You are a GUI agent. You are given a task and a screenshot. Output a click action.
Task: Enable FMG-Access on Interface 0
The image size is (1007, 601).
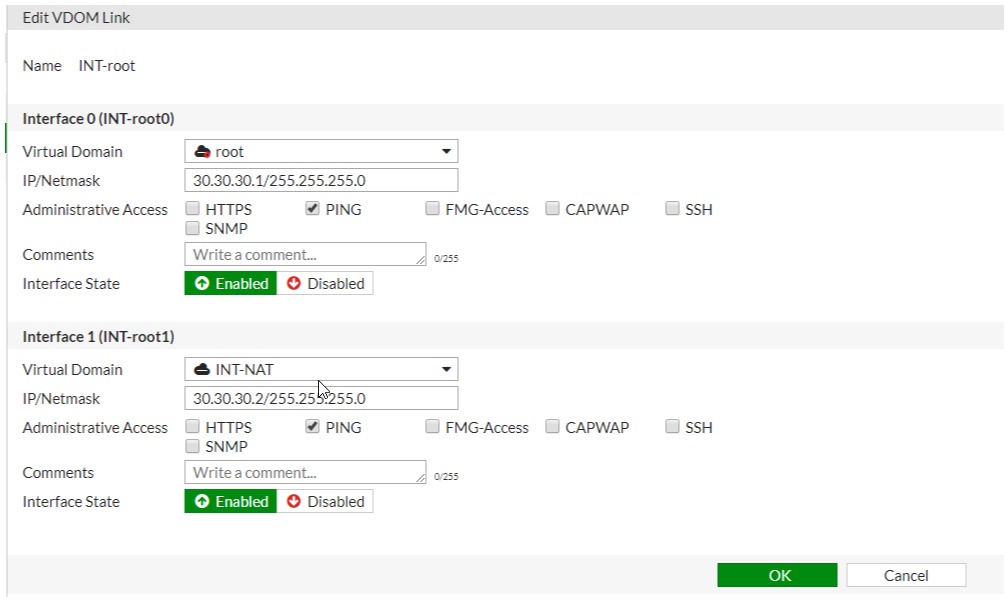click(432, 210)
